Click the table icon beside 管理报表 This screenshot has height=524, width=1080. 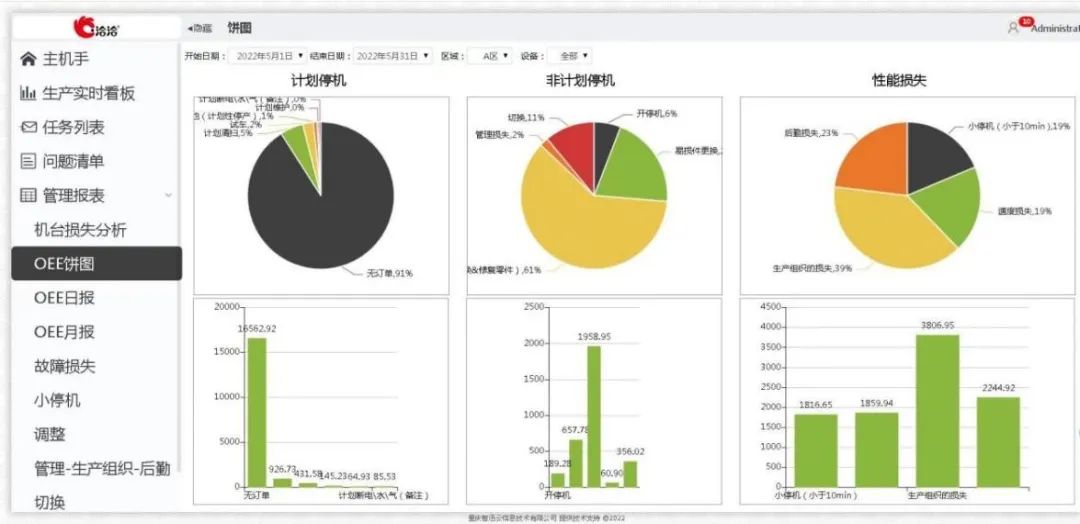tap(28, 196)
